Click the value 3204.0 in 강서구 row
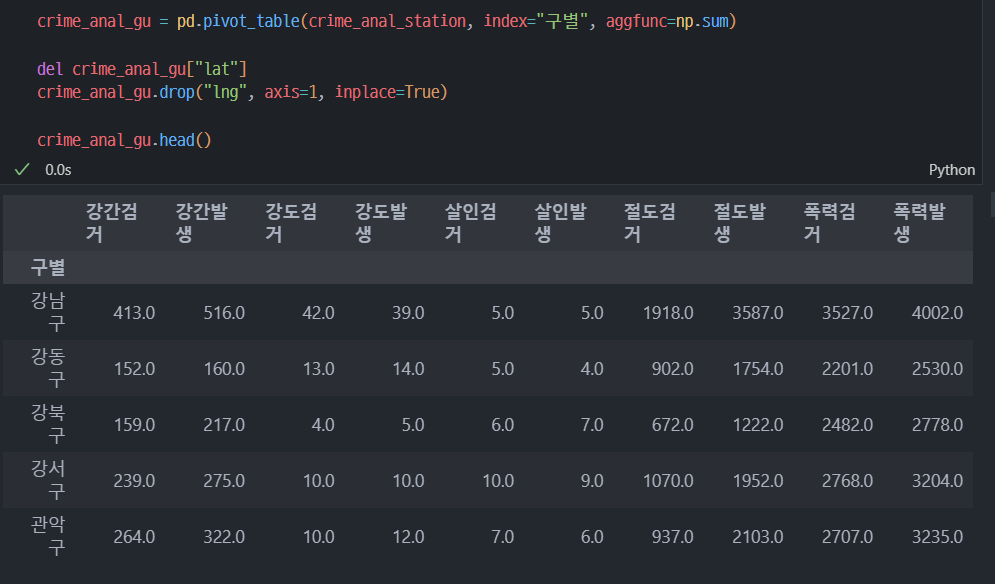995x584 pixels. 937,481
